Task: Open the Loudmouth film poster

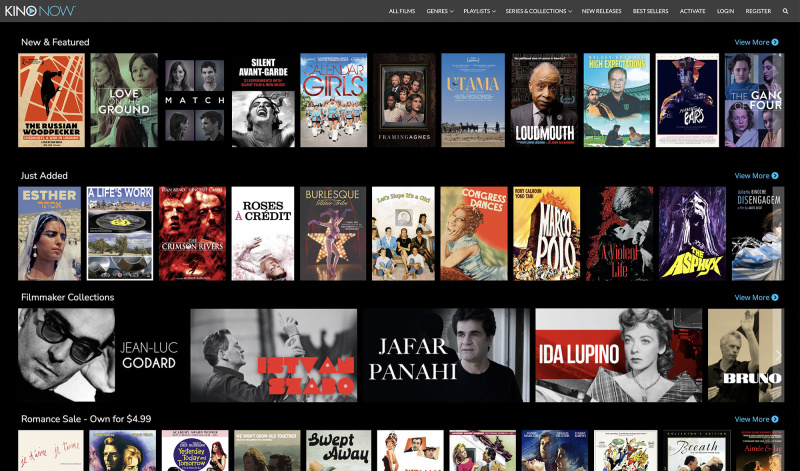Action: coord(544,100)
